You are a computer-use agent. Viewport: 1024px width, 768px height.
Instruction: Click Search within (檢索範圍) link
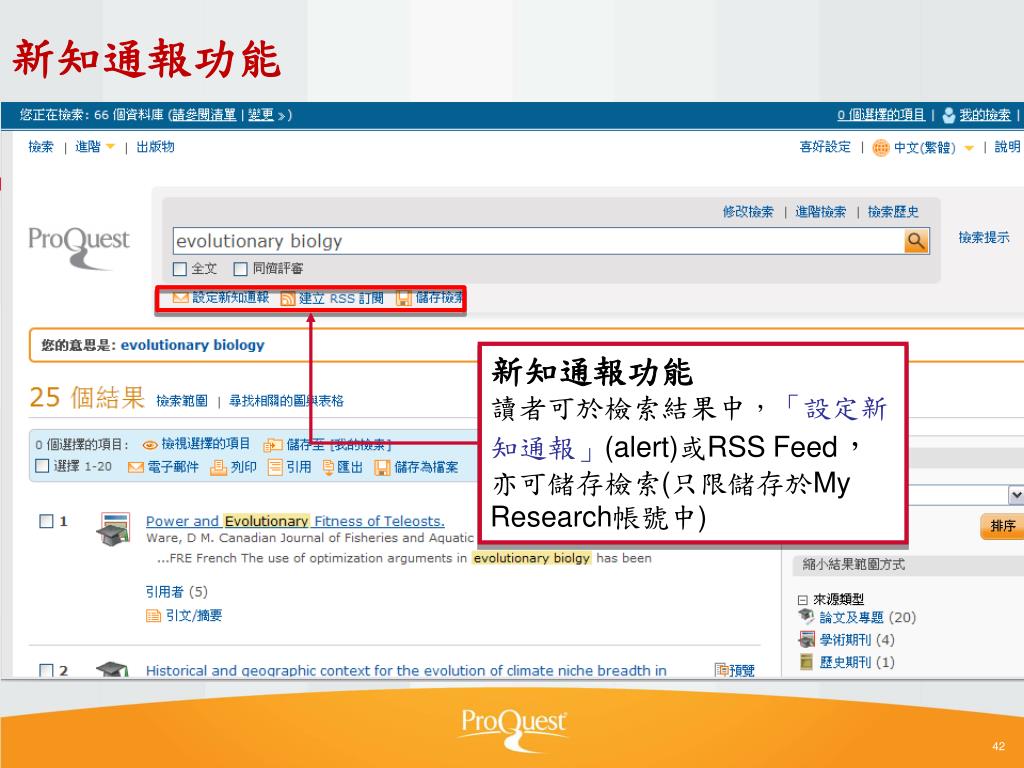pos(182,401)
